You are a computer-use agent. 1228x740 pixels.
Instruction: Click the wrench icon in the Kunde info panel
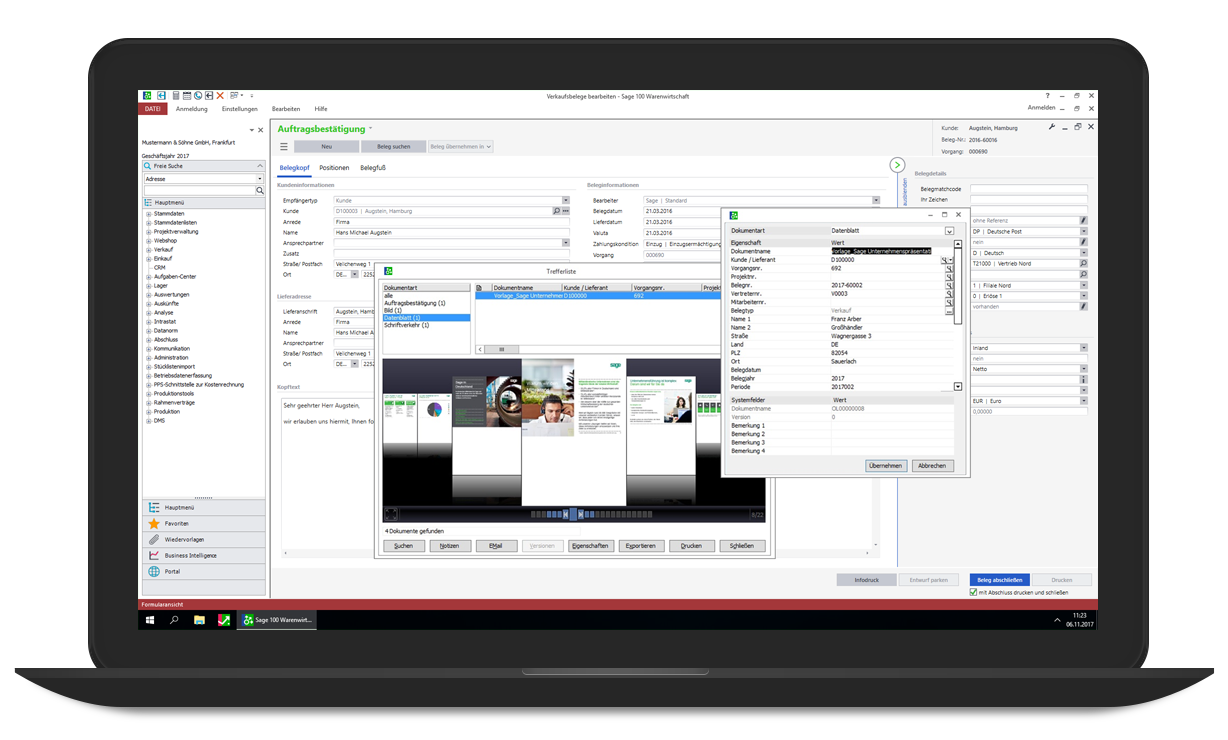click(1052, 128)
